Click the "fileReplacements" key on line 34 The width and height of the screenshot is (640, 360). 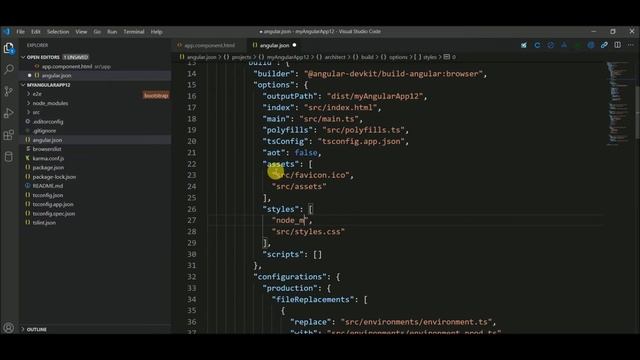click(313, 300)
